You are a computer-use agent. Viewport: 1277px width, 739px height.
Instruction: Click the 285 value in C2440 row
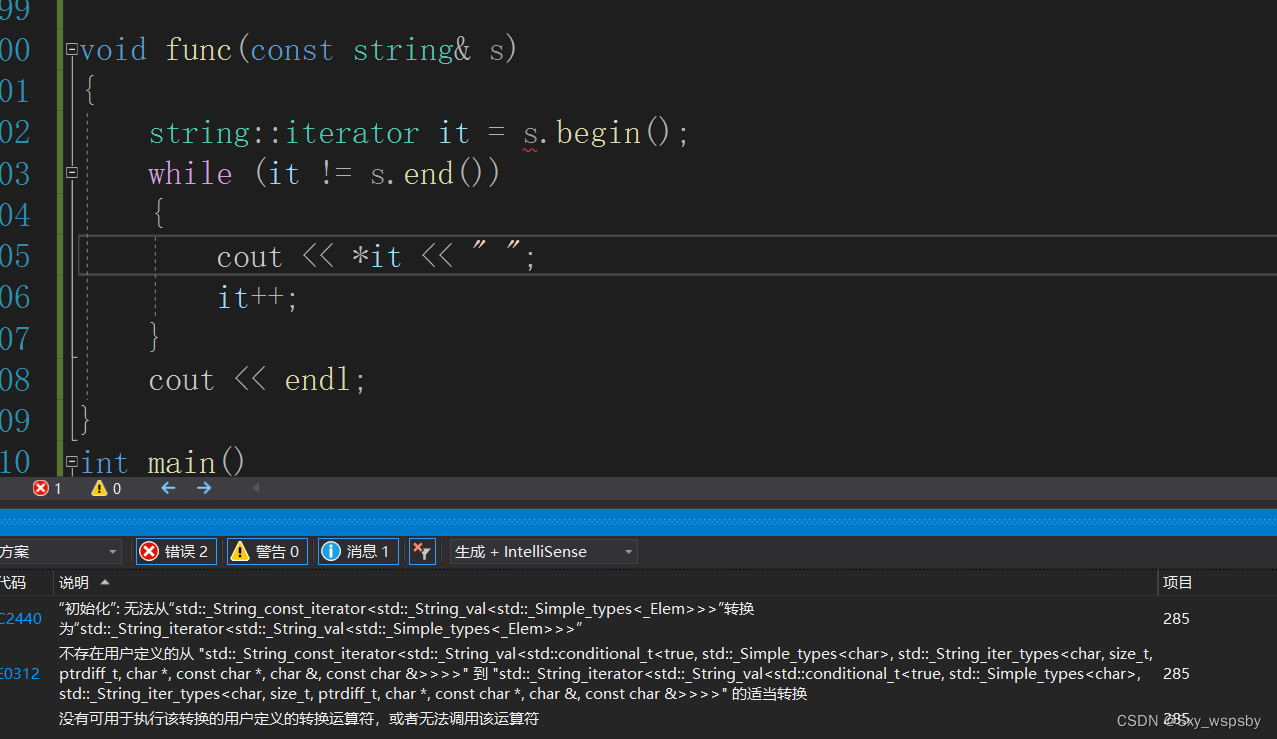point(1176,619)
